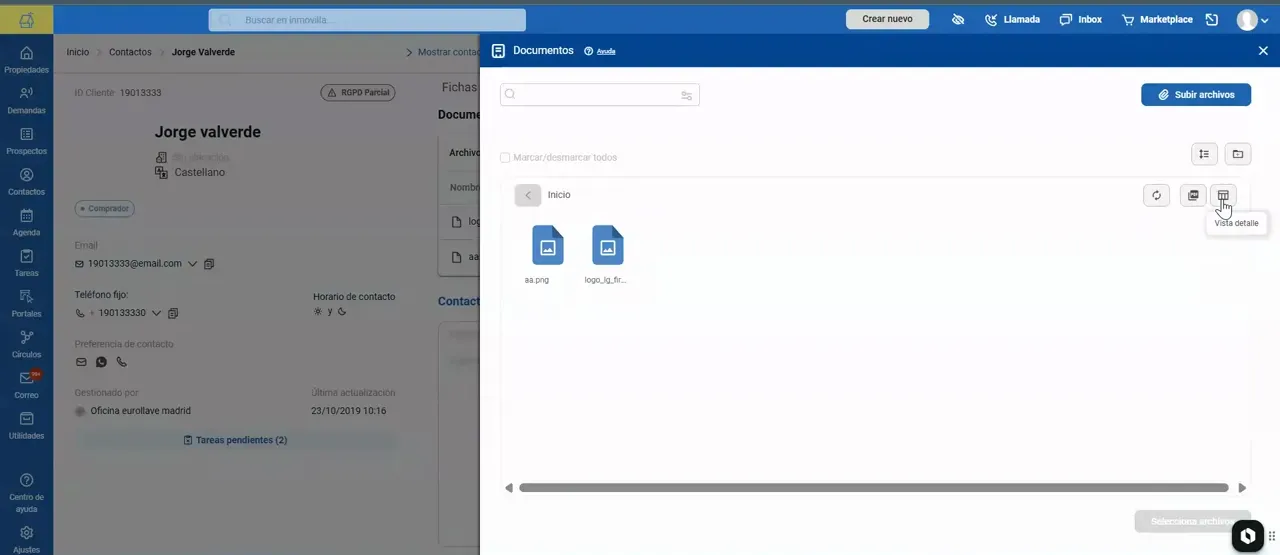Open Centro de ayuda
This screenshot has width=1280, height=555.
[26, 493]
